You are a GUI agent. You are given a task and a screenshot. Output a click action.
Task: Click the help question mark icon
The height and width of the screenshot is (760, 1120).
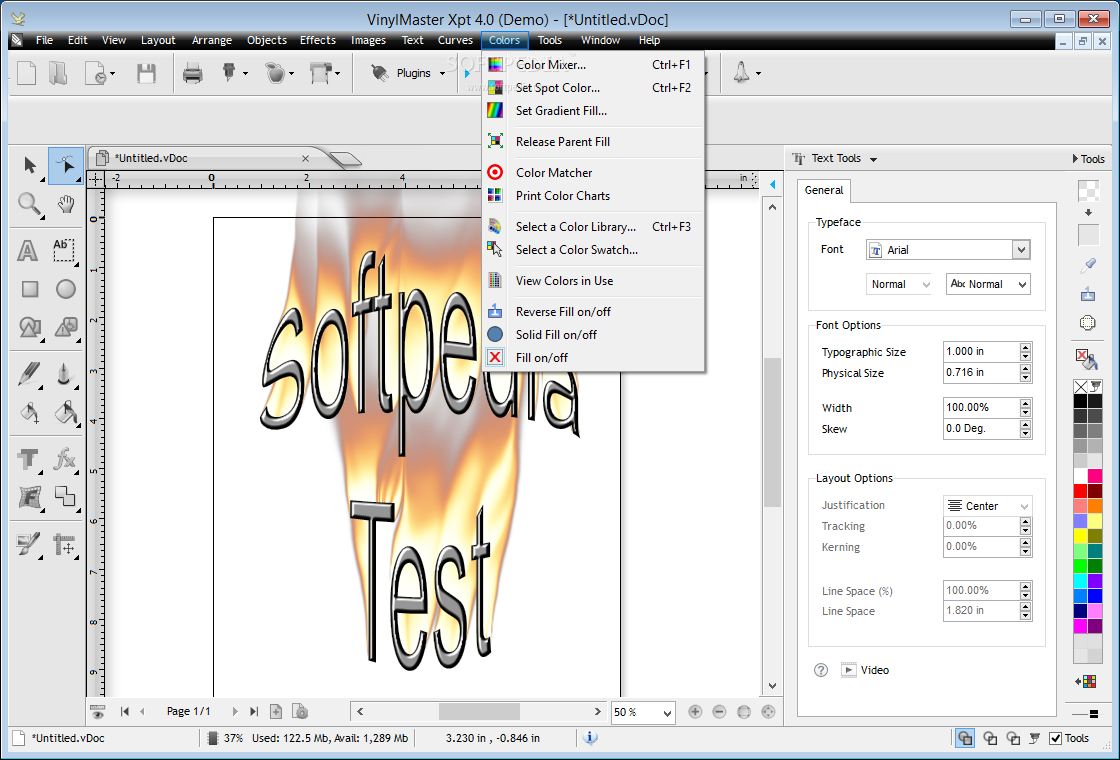[x=821, y=670]
